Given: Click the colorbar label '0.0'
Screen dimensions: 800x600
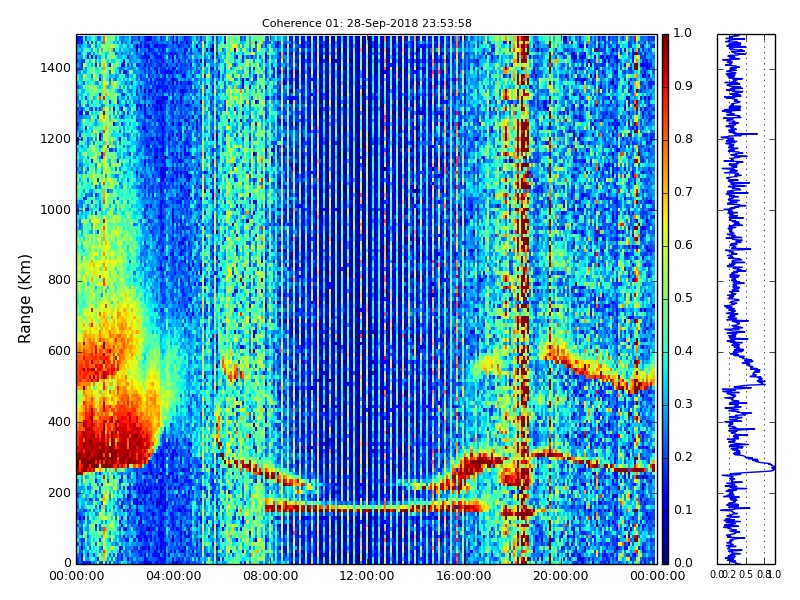Looking at the screenshot, I should [x=683, y=563].
